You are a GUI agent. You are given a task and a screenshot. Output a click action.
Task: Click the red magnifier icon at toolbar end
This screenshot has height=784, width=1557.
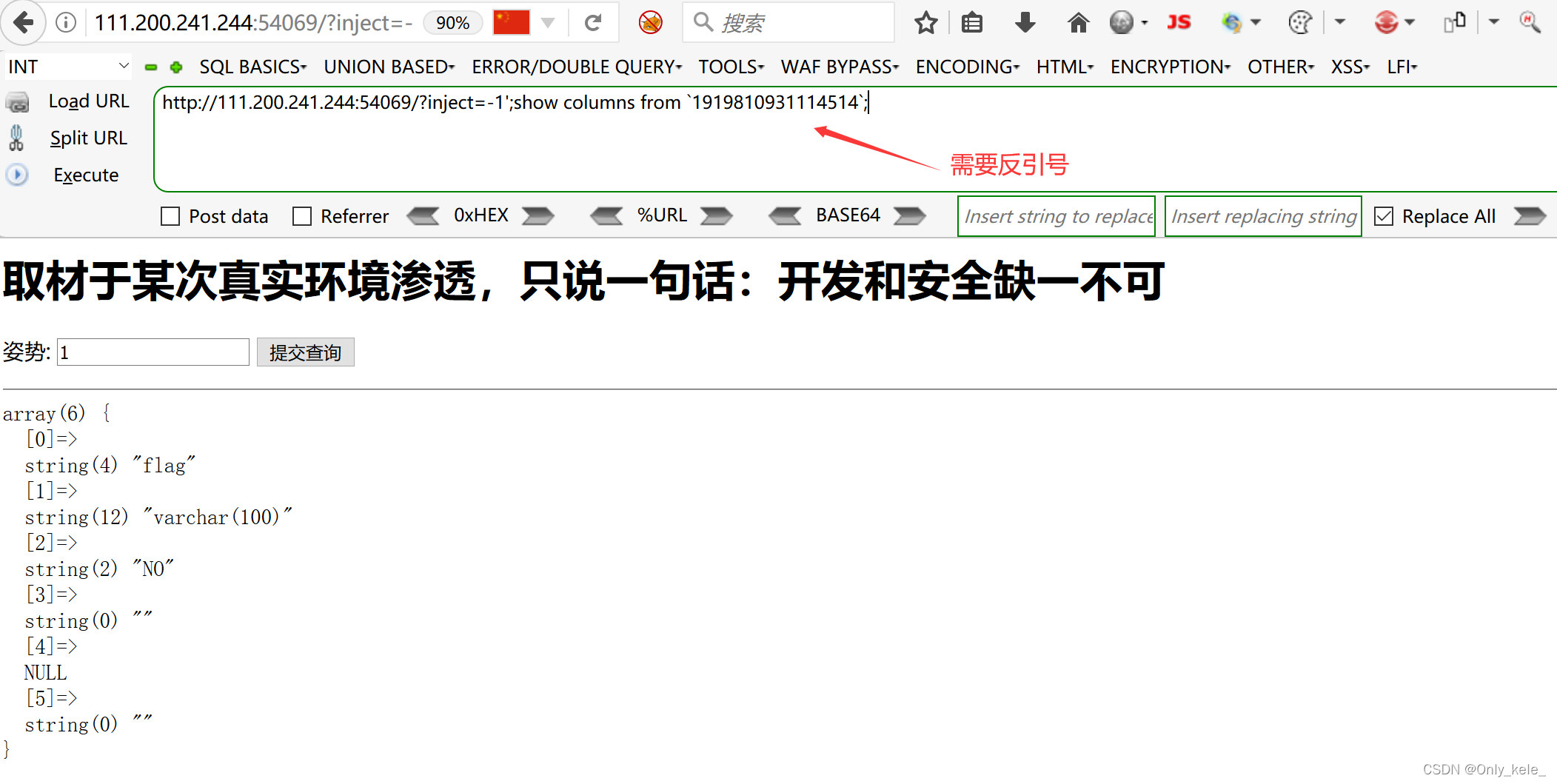tap(1530, 22)
